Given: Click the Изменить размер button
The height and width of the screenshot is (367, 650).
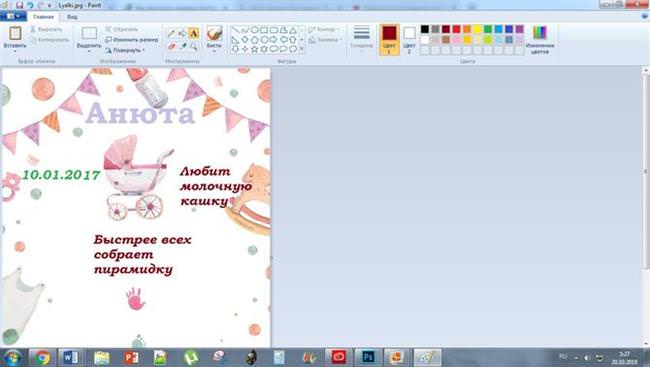Looking at the screenshot, I should click(131, 40).
